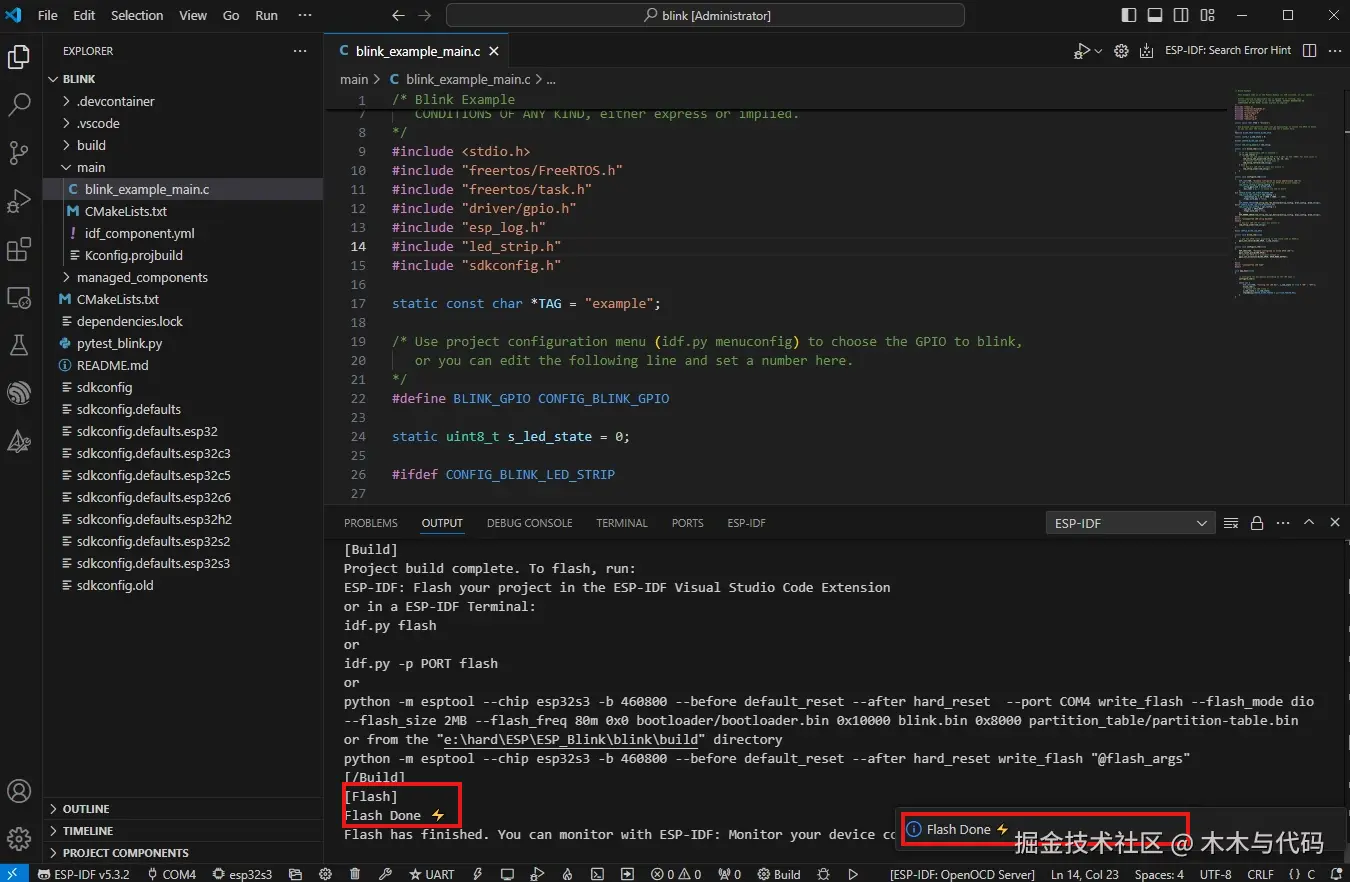1350x882 pixels.
Task: Click the remote window indicator in status bar
Action: click(14, 874)
